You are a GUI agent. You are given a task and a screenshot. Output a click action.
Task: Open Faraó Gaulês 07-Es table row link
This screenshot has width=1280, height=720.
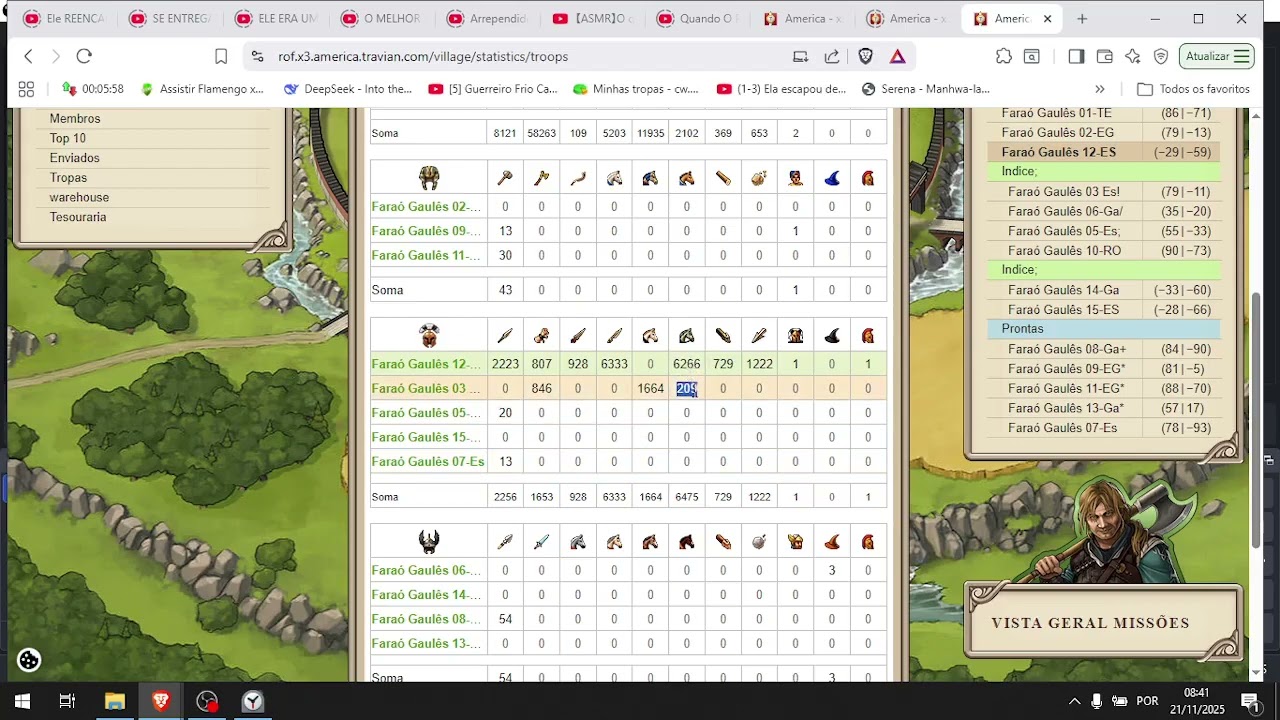428,462
